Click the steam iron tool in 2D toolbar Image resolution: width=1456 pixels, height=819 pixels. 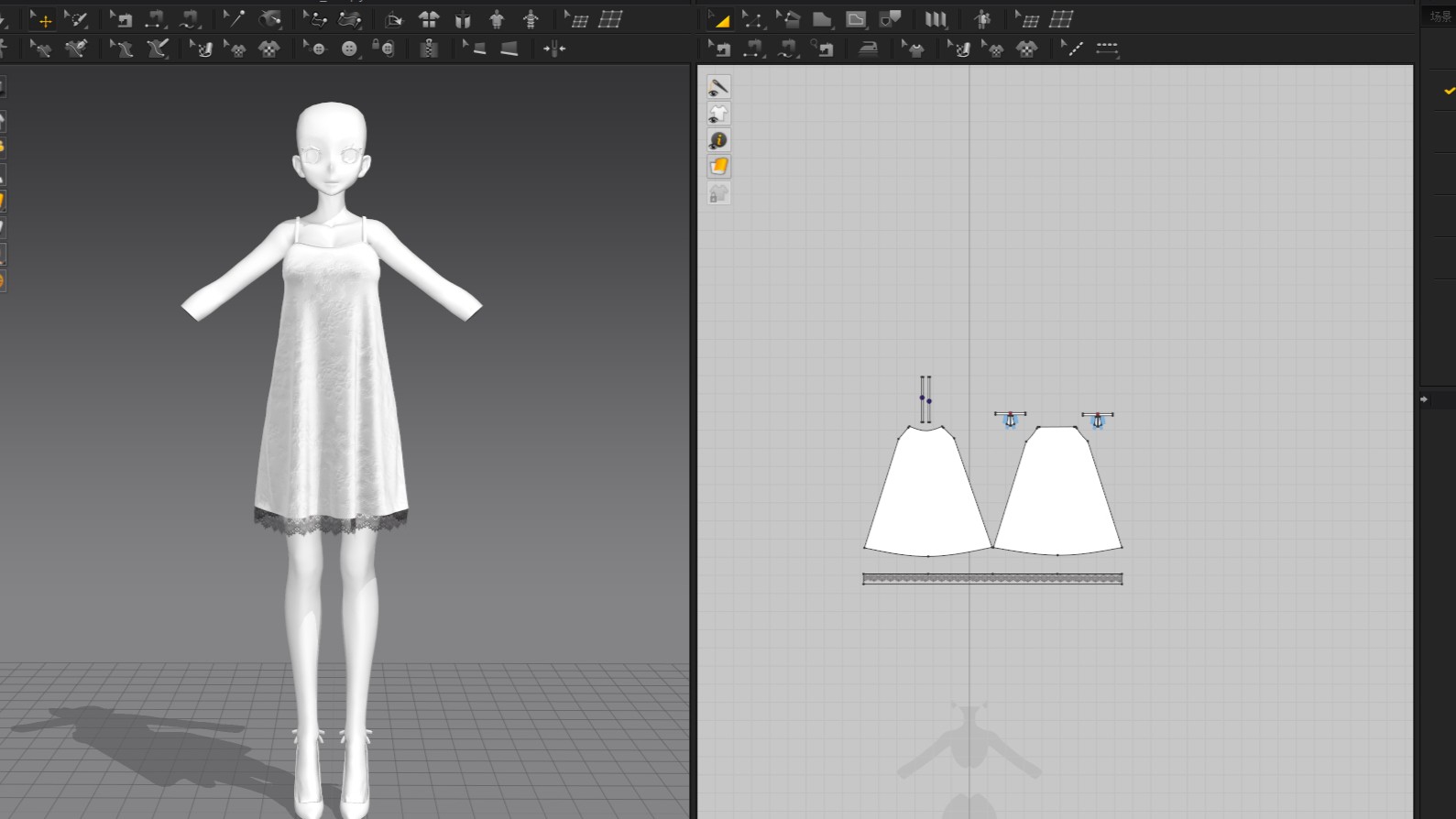tap(868, 49)
